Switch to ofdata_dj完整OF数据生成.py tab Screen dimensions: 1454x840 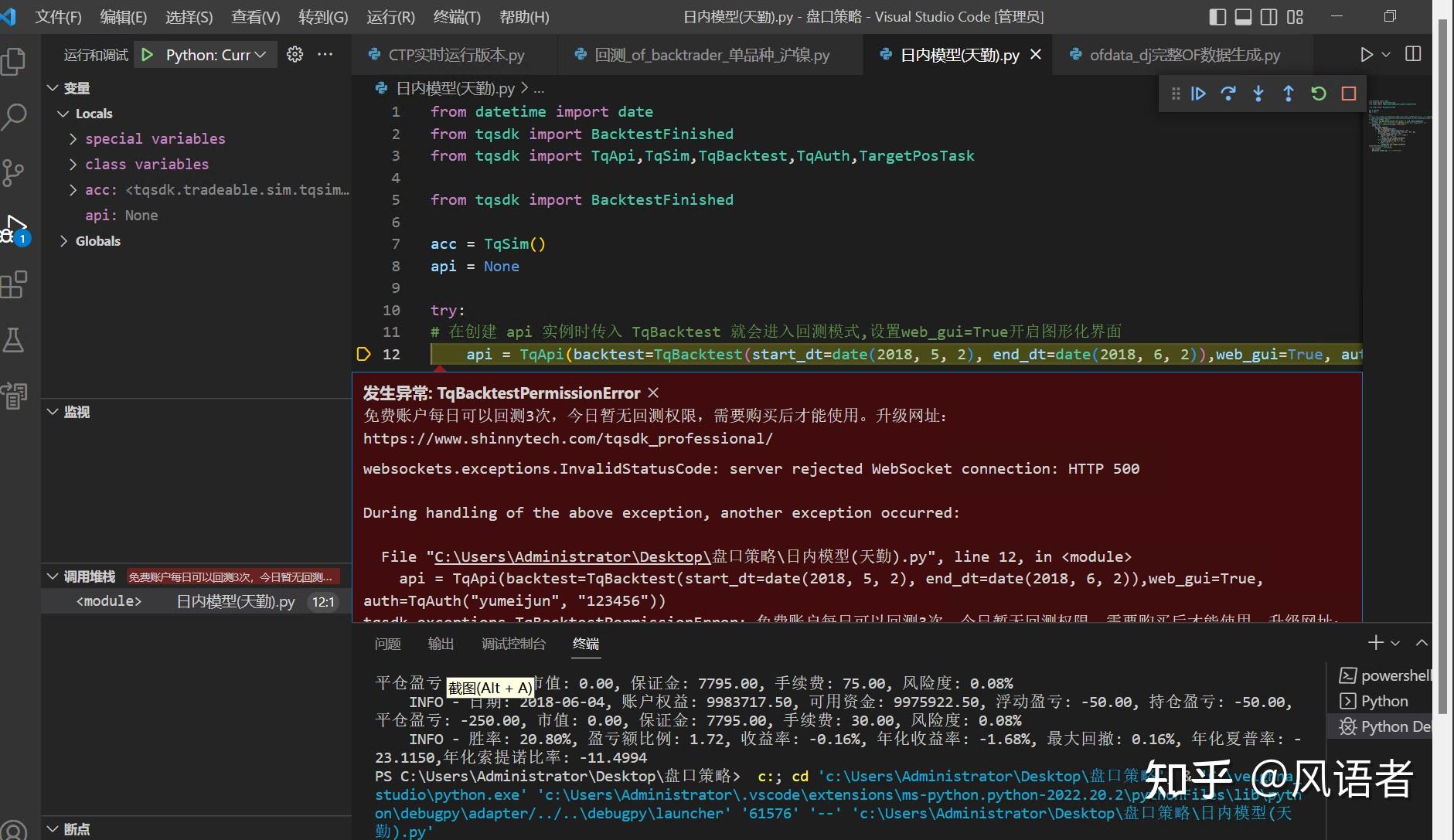tap(1182, 55)
